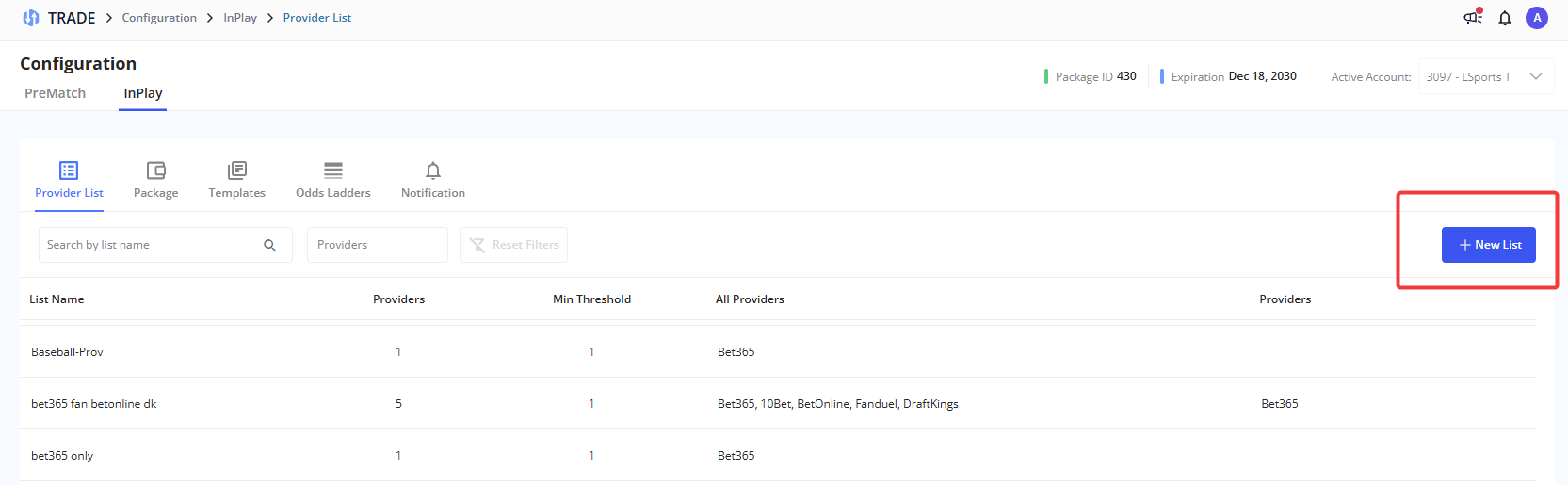The width and height of the screenshot is (1568, 485).
Task: Select the InPlay tab
Action: (143, 93)
